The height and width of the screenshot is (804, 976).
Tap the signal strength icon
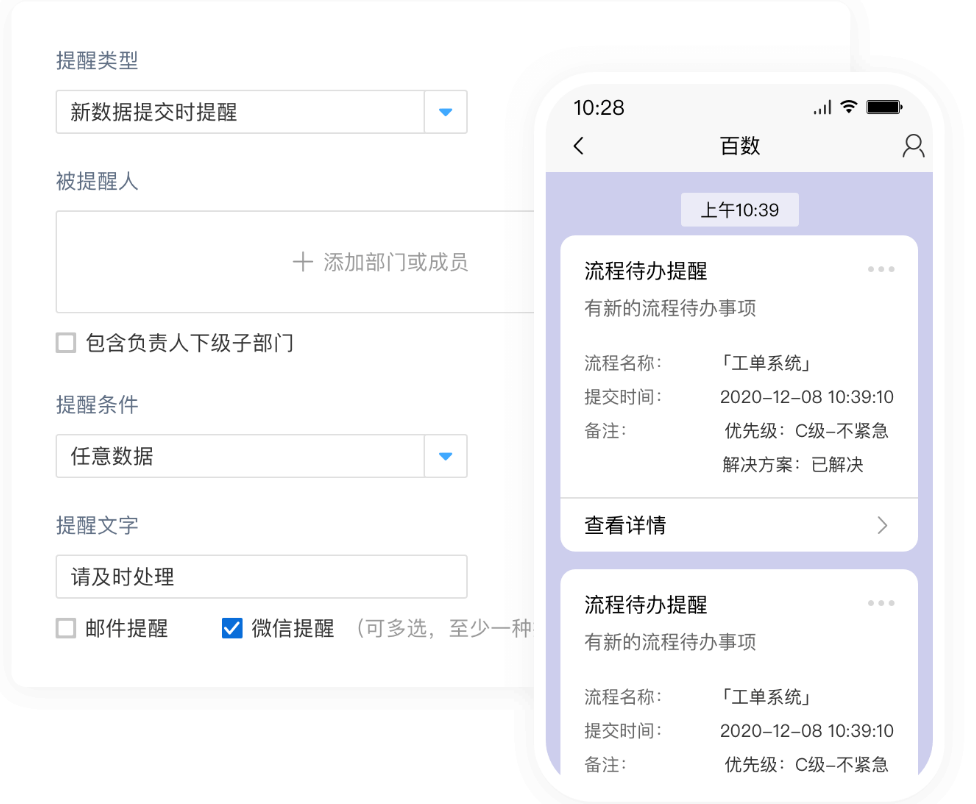pos(822,108)
